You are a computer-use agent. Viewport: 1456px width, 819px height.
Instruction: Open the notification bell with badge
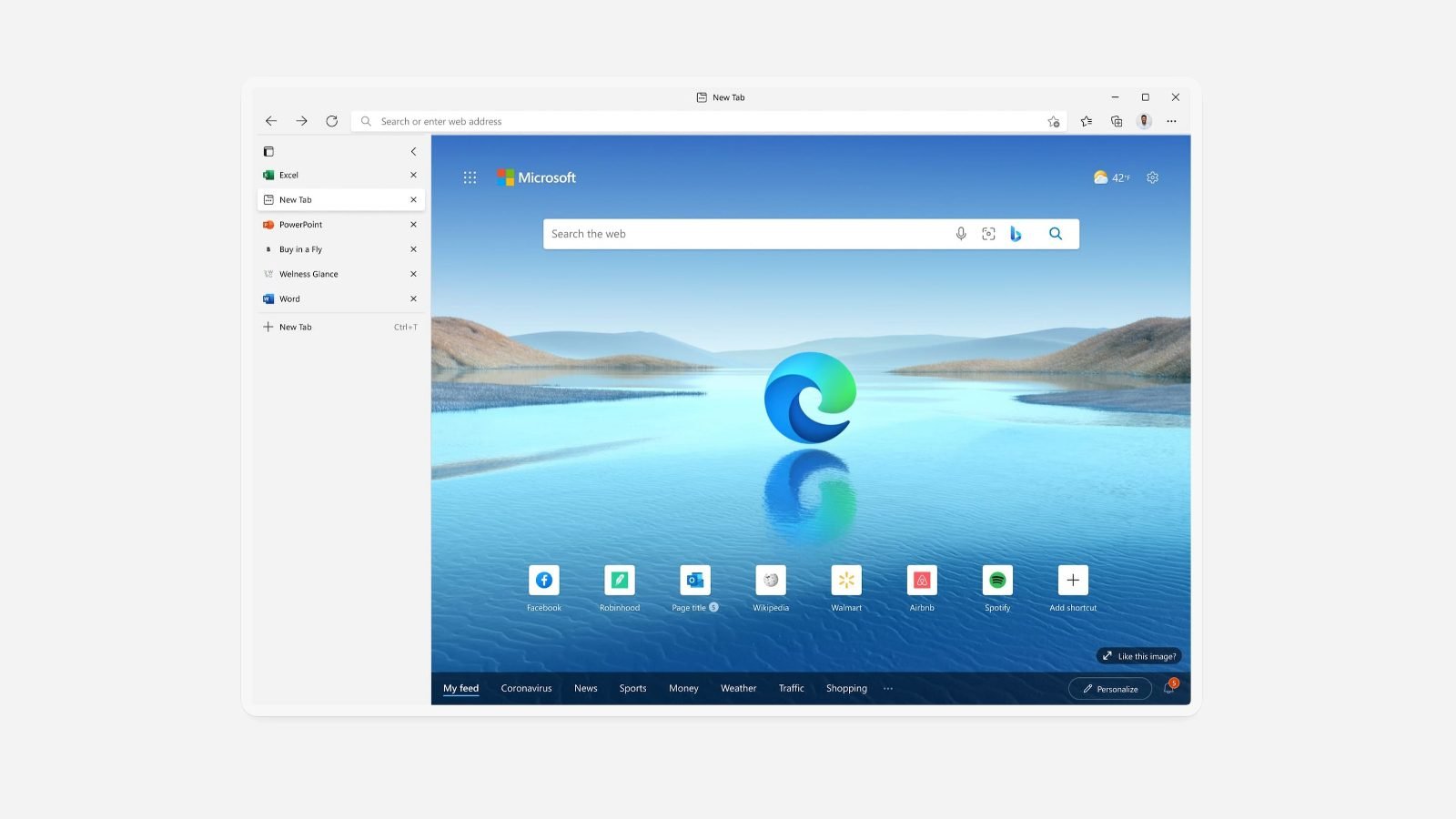[1168, 689]
